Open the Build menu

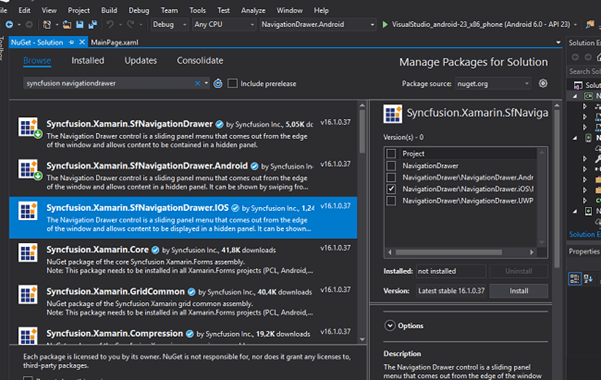(109, 10)
